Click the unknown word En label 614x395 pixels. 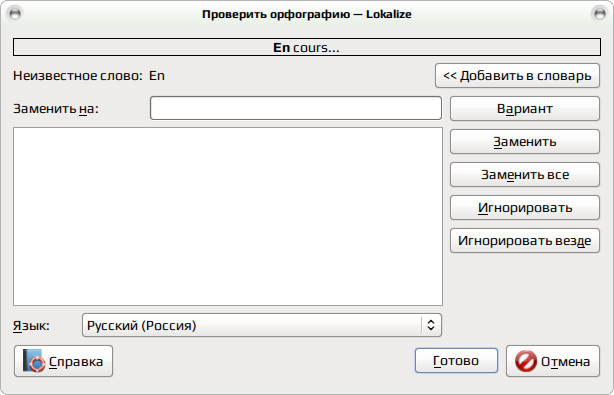157,76
